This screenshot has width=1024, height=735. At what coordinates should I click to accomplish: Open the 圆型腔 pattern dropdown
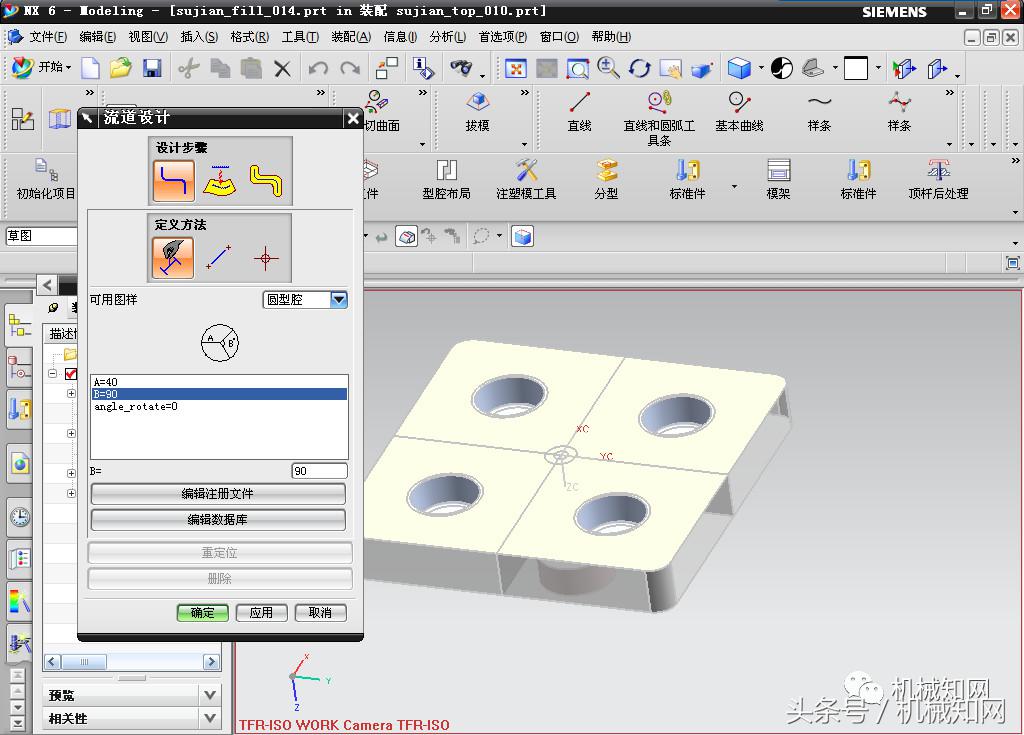pos(338,299)
